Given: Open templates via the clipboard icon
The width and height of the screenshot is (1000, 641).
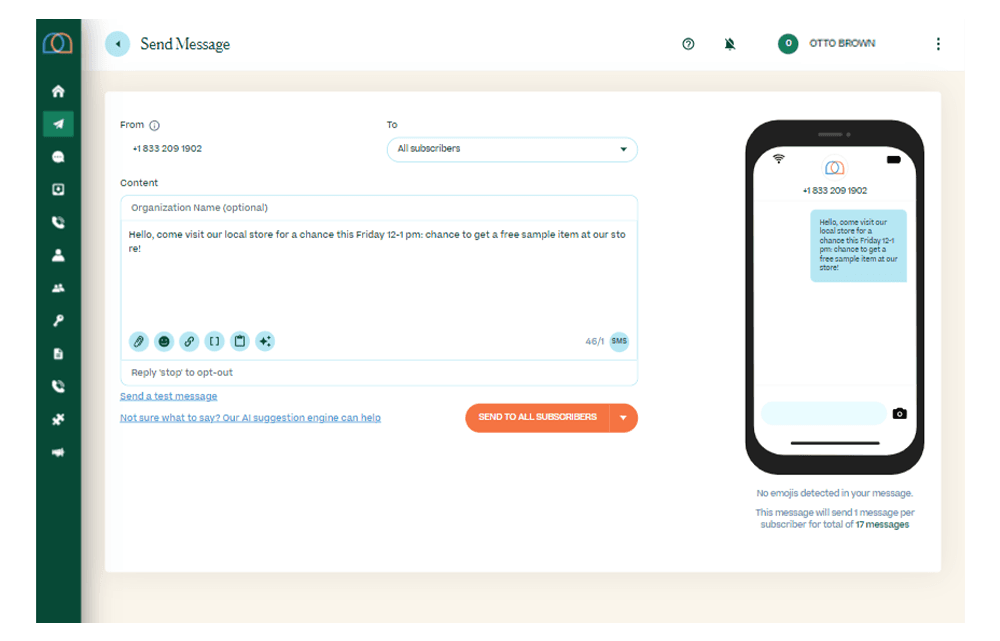Looking at the screenshot, I should click(x=239, y=341).
